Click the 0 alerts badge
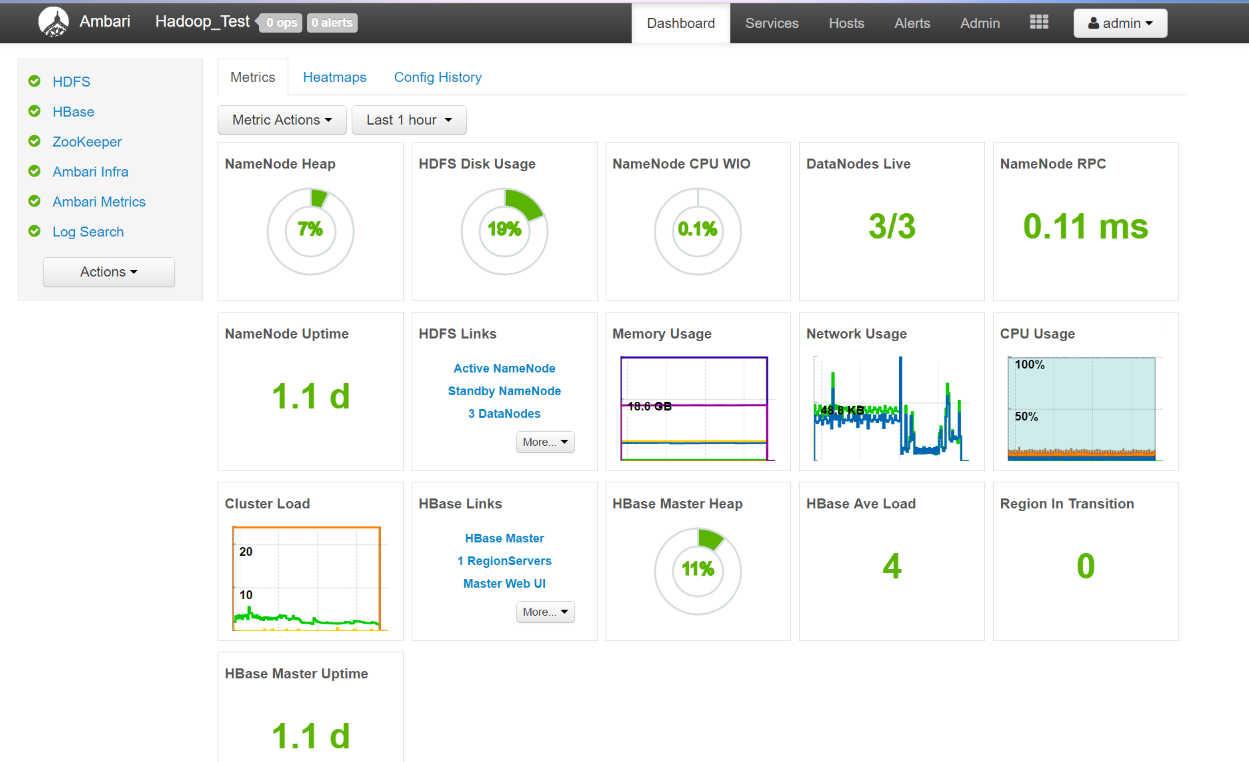Screen dimensions: 1249x762 pos(331,23)
